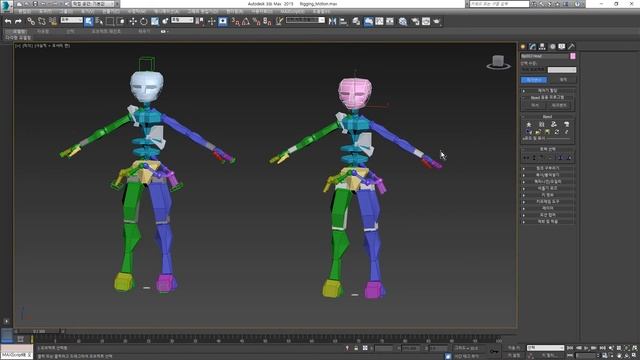
Task: Click the time slider handle
Action: pyautogui.click(x=39, y=331)
